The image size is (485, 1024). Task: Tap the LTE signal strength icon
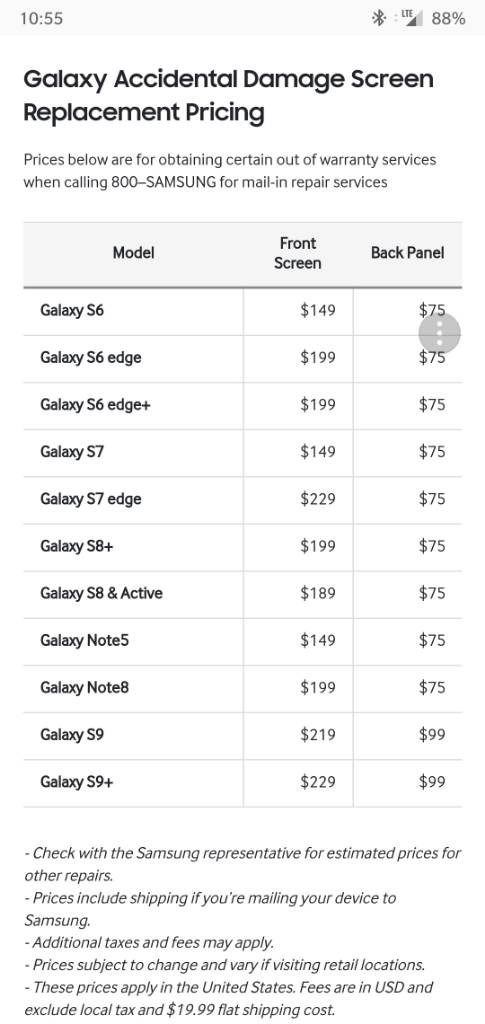coord(412,18)
